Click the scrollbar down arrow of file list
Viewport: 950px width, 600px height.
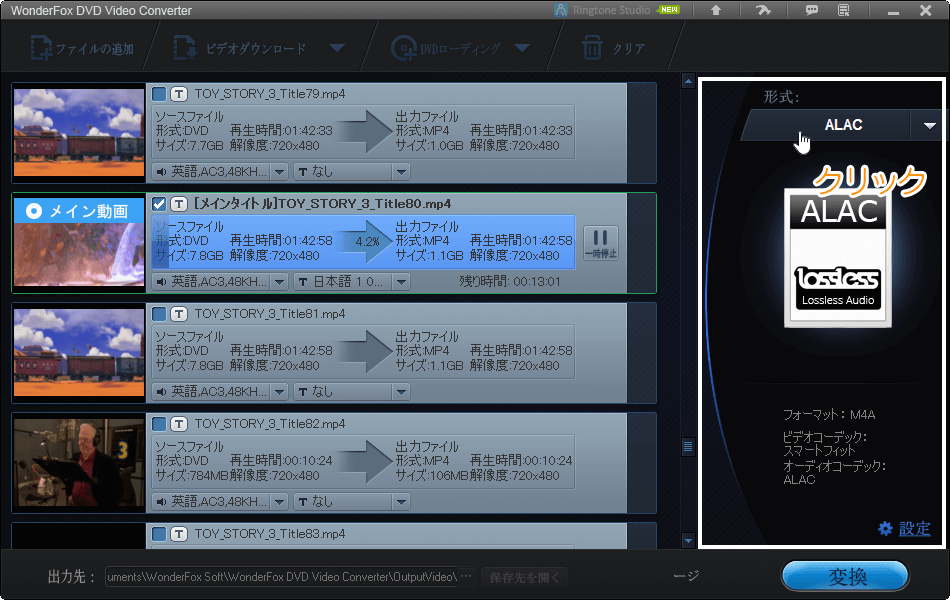(x=688, y=540)
